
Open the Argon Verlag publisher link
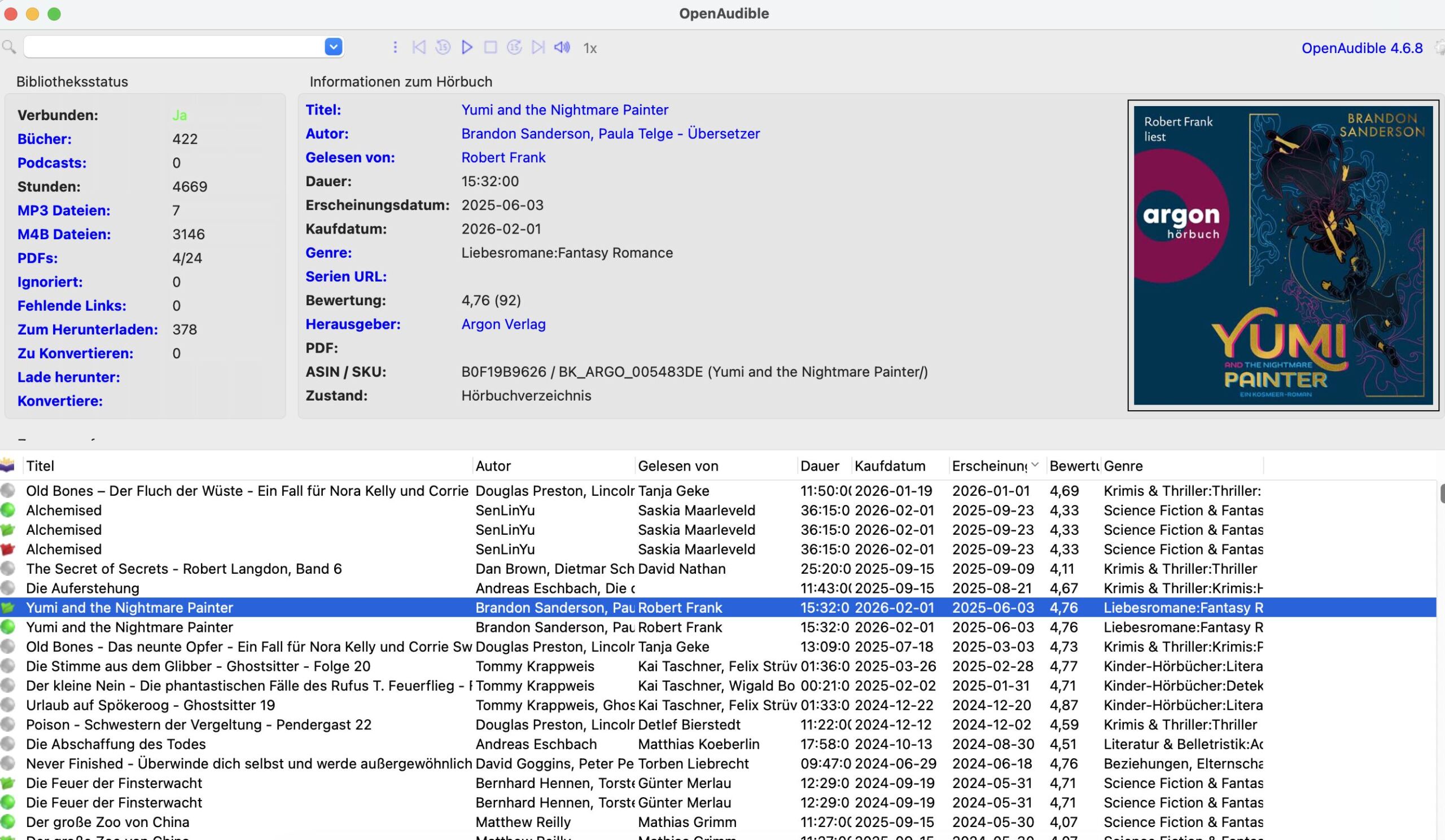pyautogui.click(x=503, y=324)
